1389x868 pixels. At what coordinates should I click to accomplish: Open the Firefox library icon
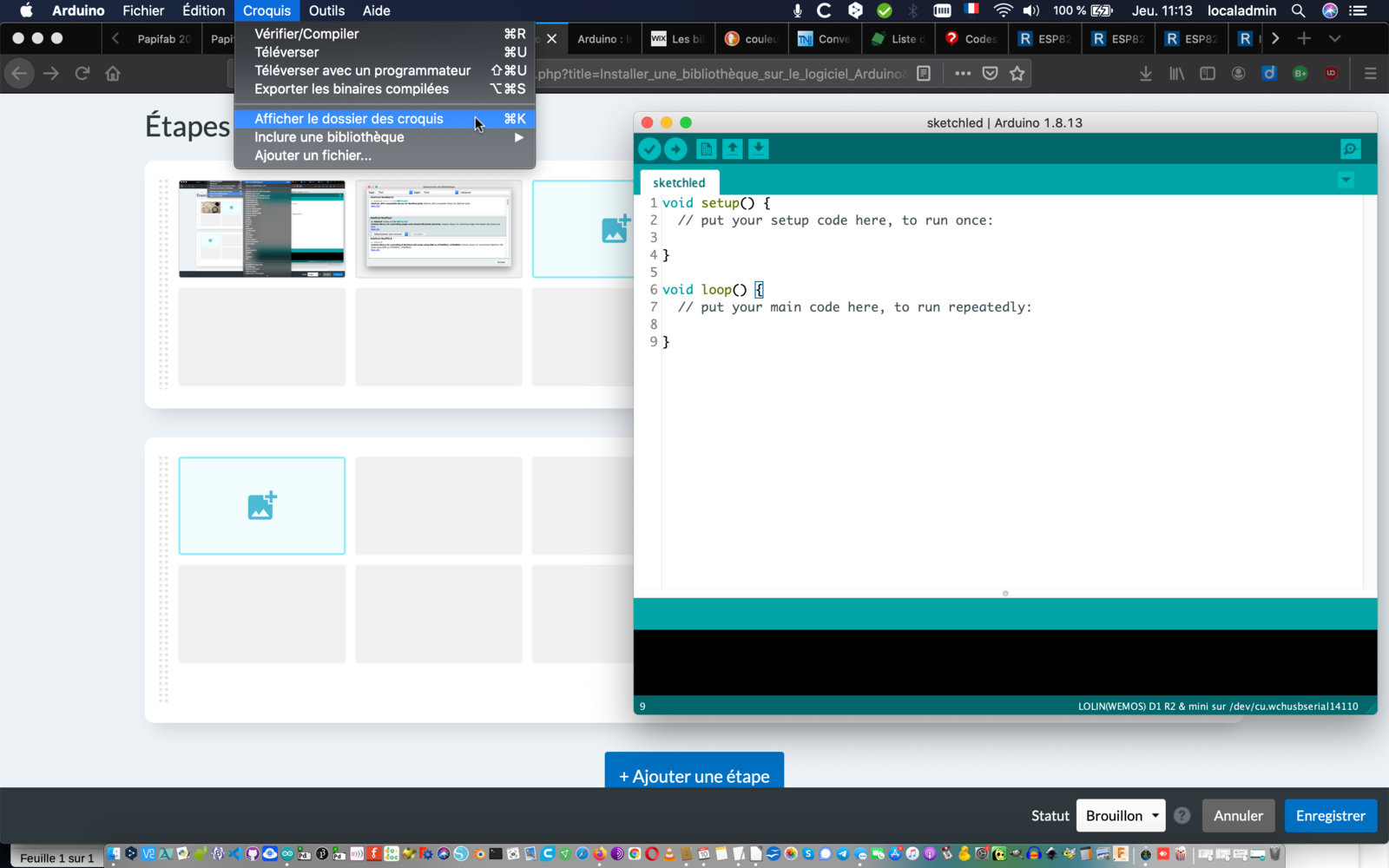(1176, 73)
